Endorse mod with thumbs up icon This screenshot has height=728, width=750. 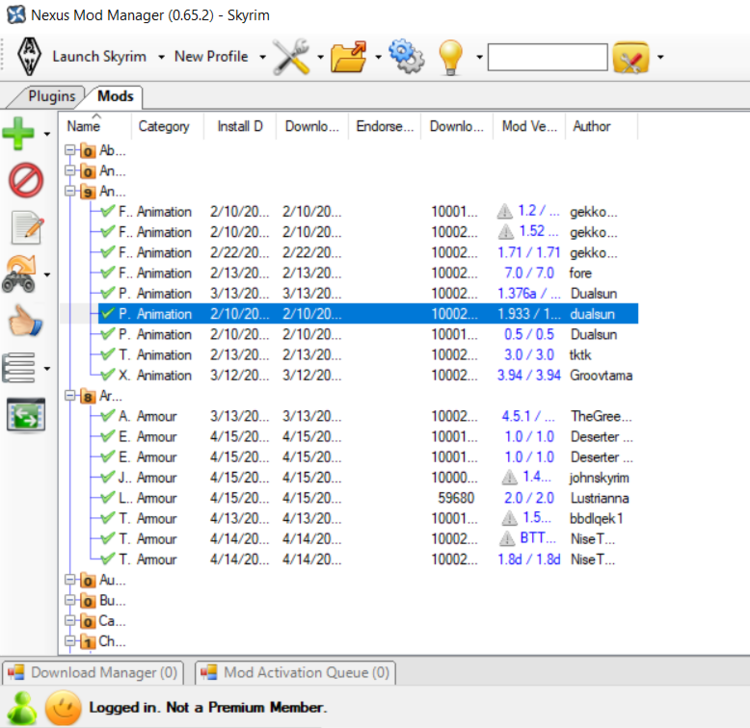tap(26, 320)
